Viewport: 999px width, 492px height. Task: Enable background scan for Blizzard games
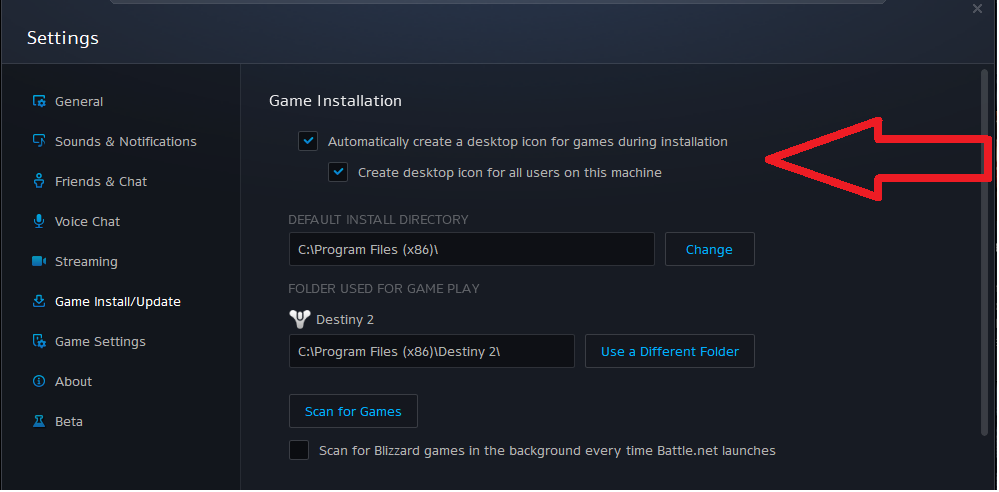pos(299,450)
